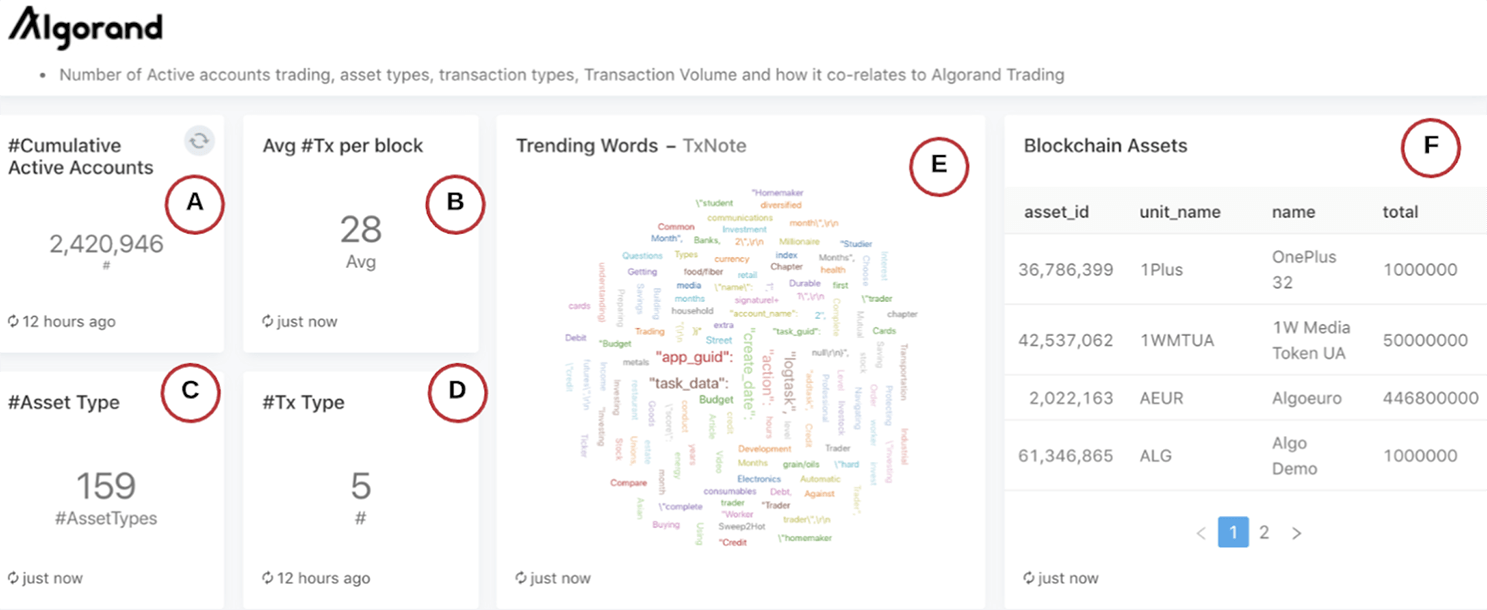The image size is (1487, 610).
Task: Click the Algorand logo
Action: pyautogui.click(x=86, y=27)
